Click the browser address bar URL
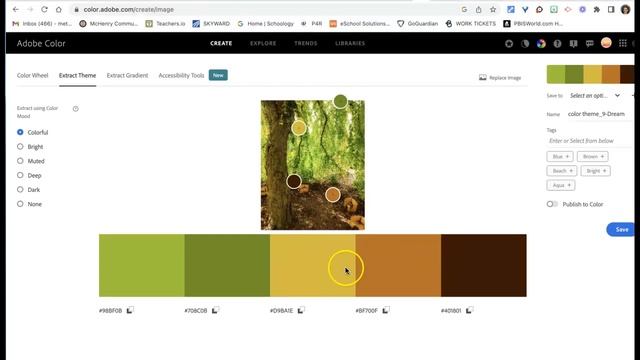 tap(129, 9)
